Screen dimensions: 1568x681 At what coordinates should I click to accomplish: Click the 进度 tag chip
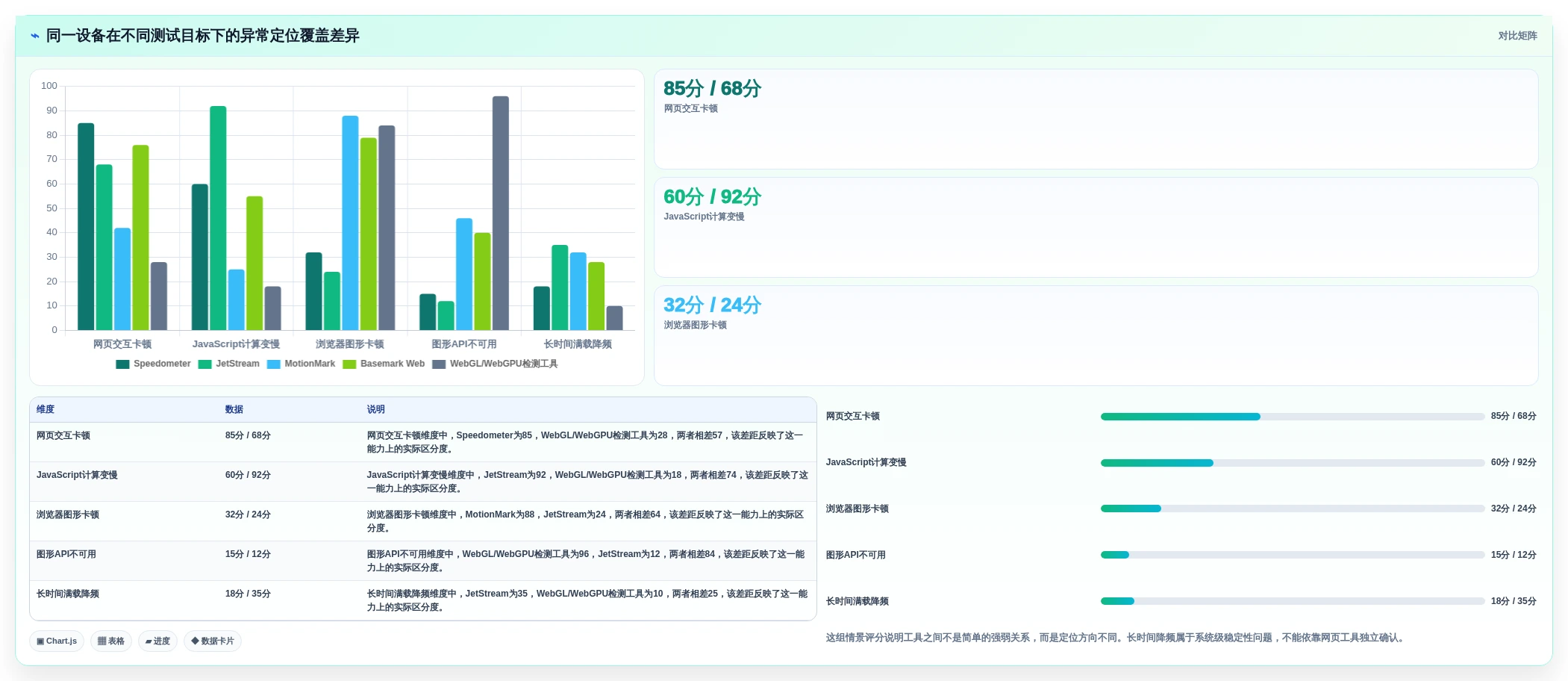[157, 641]
